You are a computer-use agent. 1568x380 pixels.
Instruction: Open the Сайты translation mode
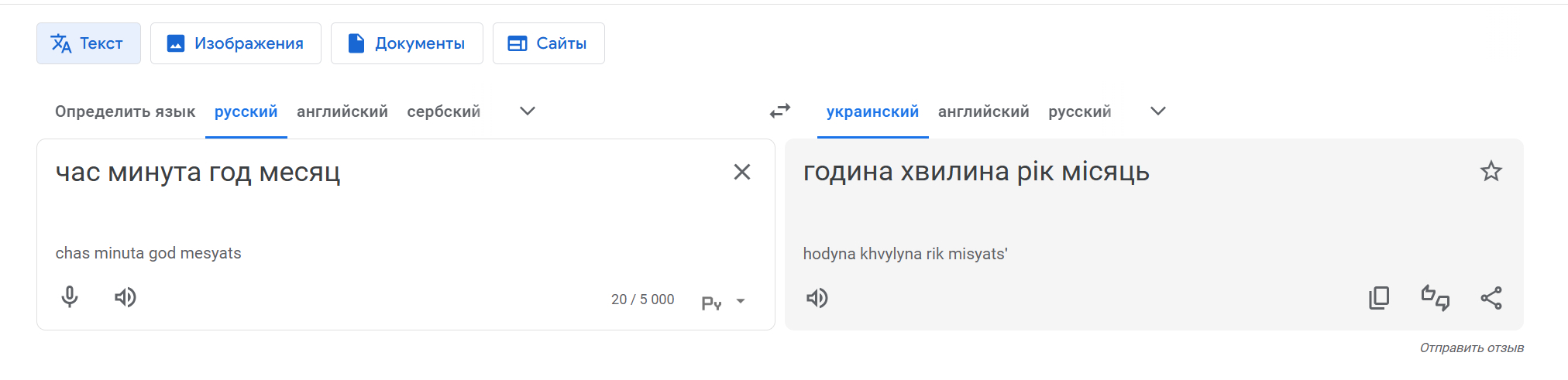pos(548,43)
